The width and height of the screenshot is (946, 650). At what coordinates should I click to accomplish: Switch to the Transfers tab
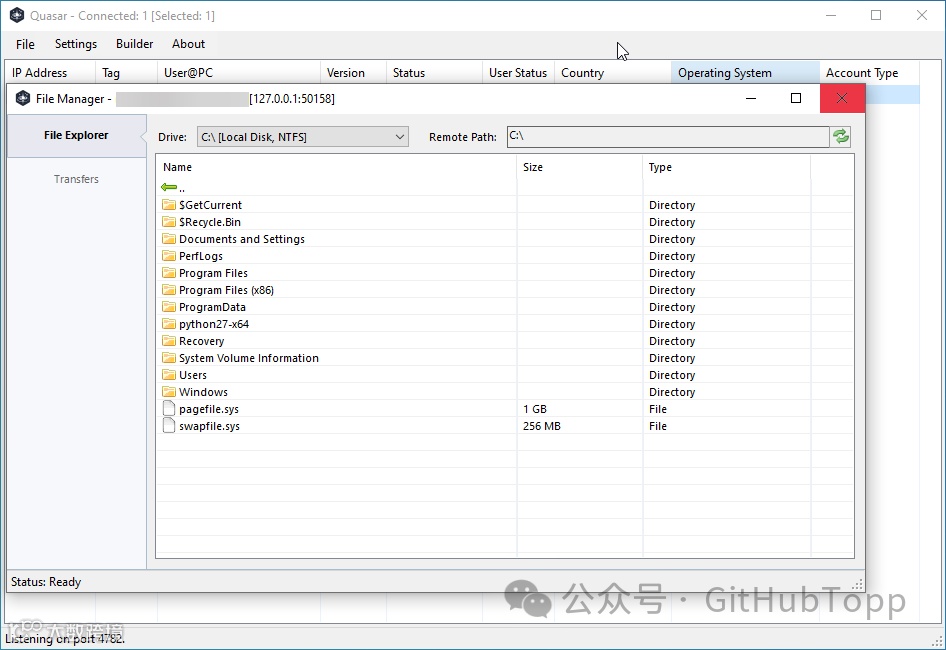click(76, 179)
